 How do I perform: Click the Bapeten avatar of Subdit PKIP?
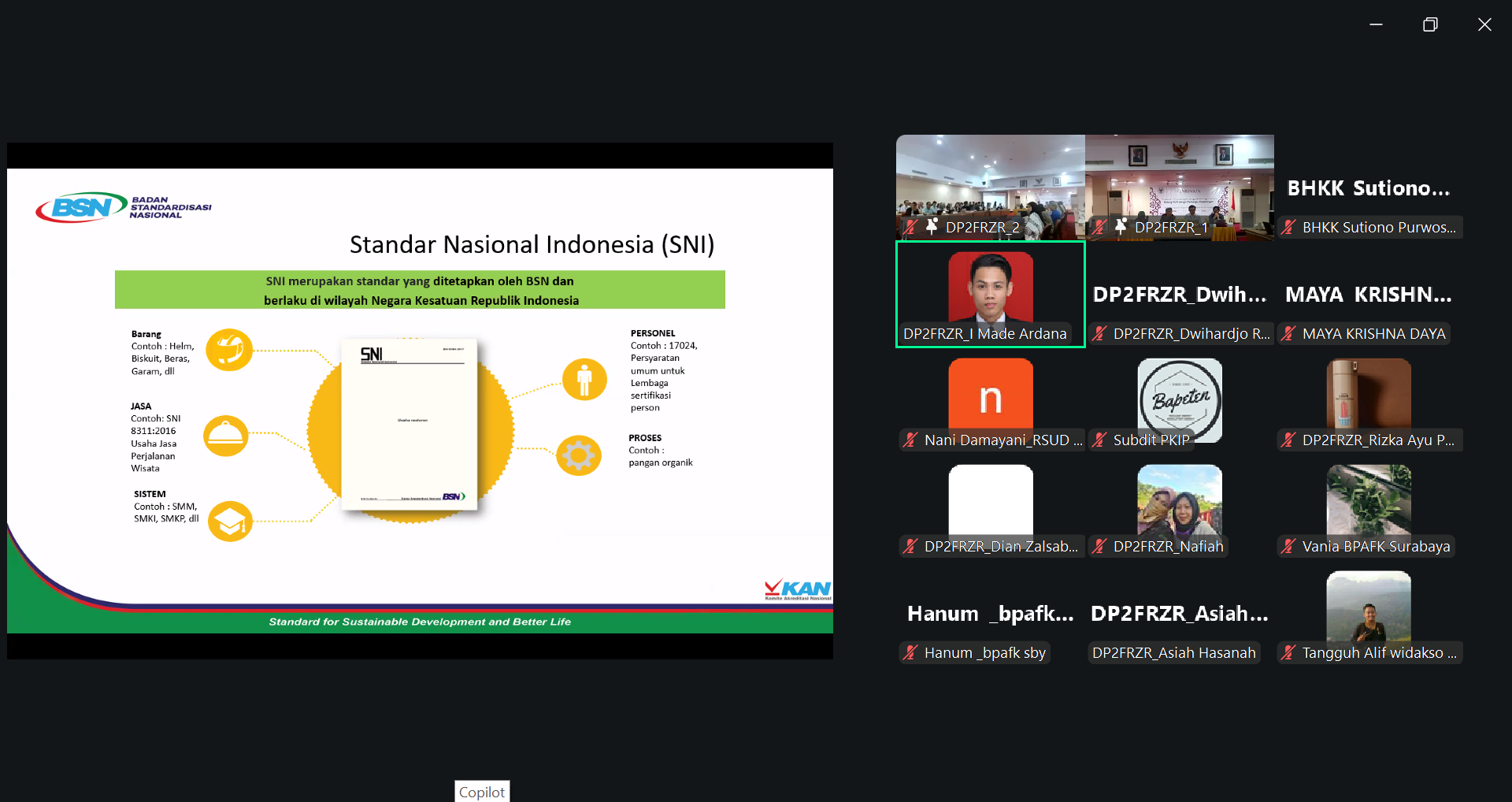coord(1180,398)
